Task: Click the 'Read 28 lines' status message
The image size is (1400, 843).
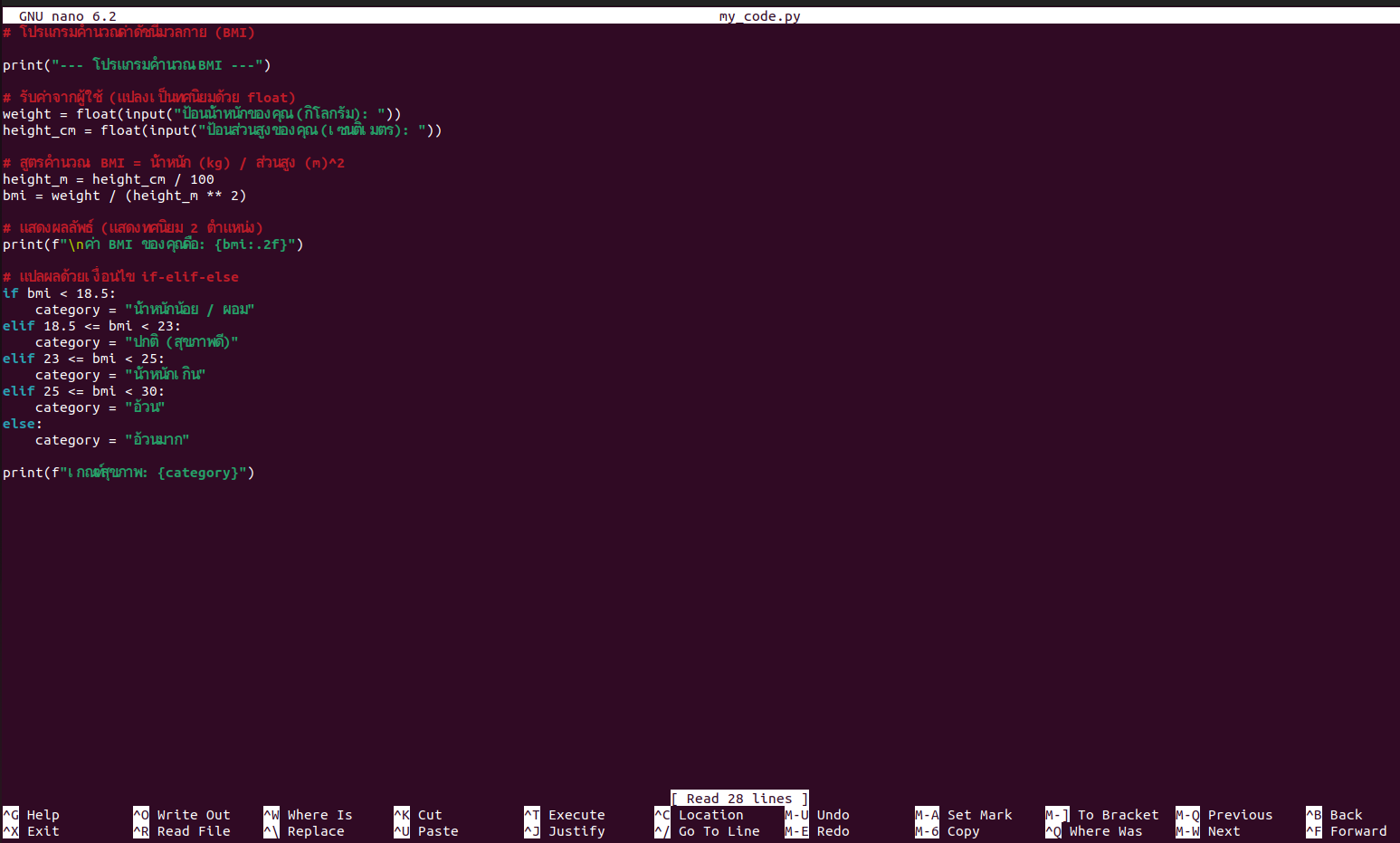Action: pos(738,799)
